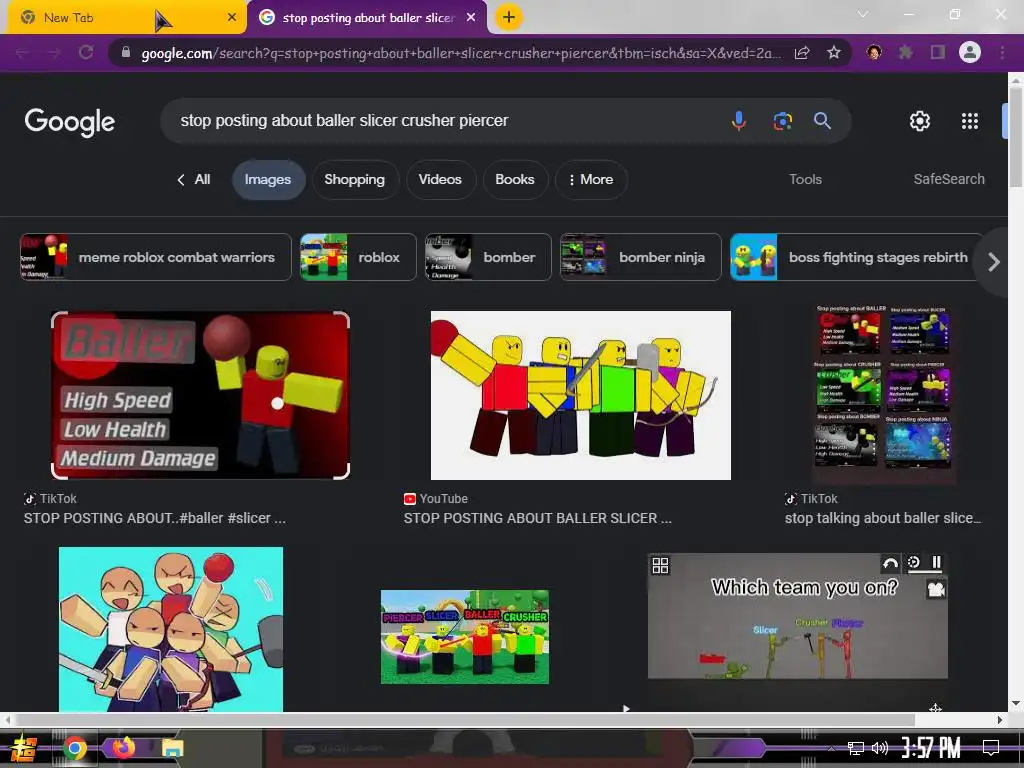Open the SafeSearch settings dropdown
This screenshot has height=768, width=1024.
tap(949, 179)
